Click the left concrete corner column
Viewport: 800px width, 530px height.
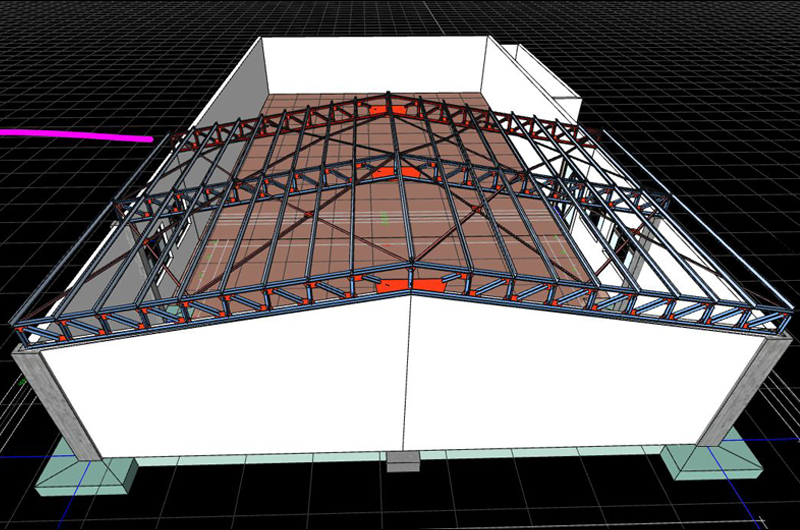point(56,403)
